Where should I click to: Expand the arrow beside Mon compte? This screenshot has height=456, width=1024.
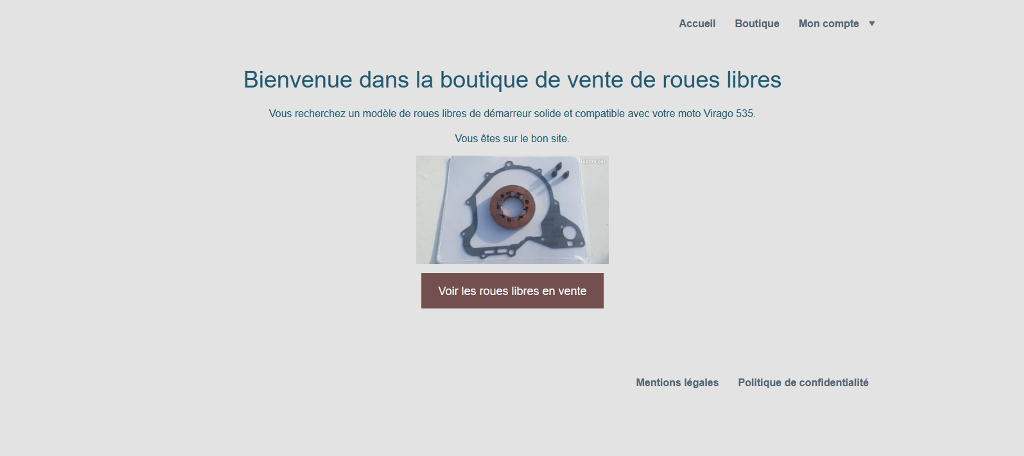point(872,24)
